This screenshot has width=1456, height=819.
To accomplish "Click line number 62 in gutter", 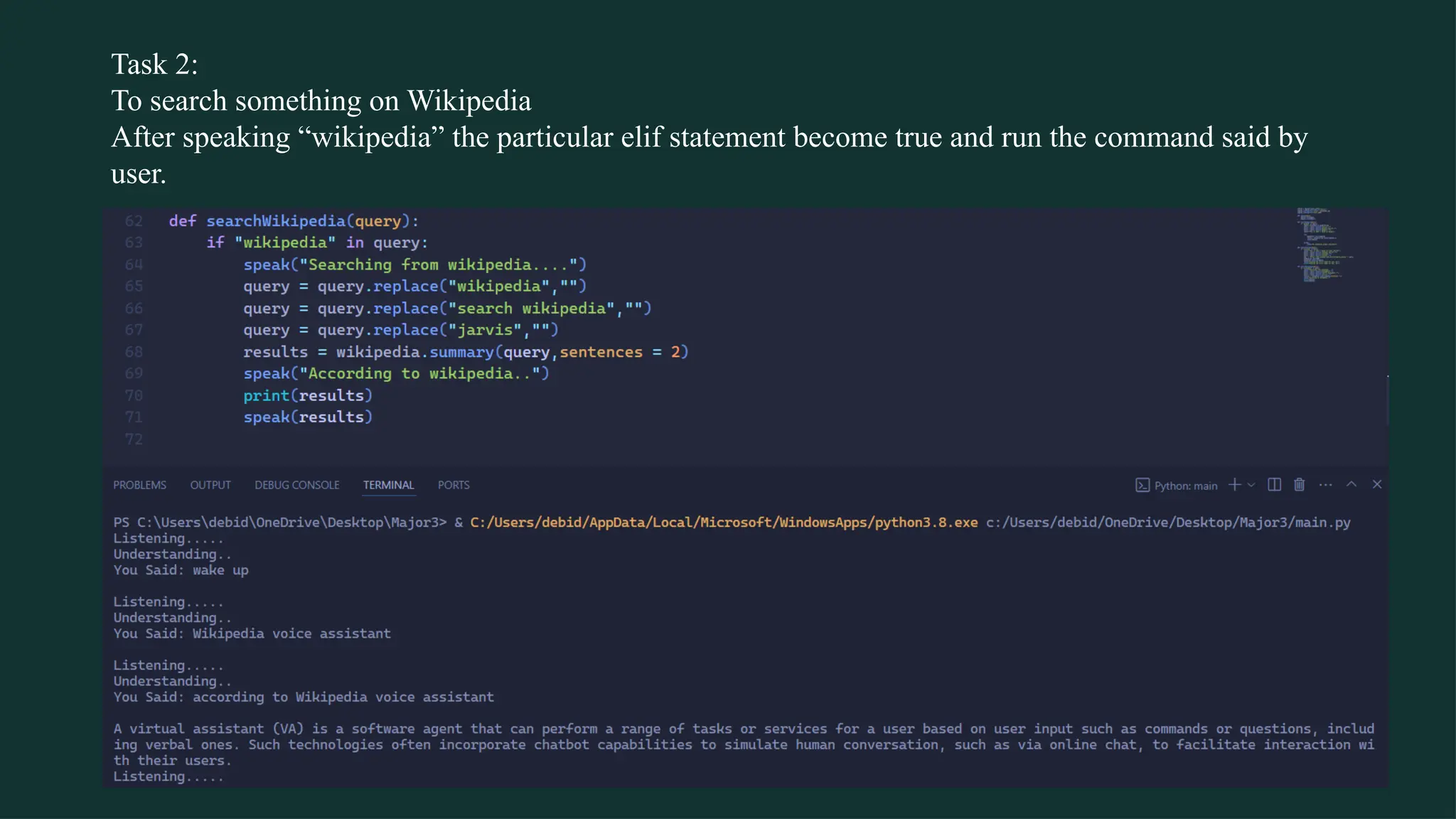I will 134,221.
